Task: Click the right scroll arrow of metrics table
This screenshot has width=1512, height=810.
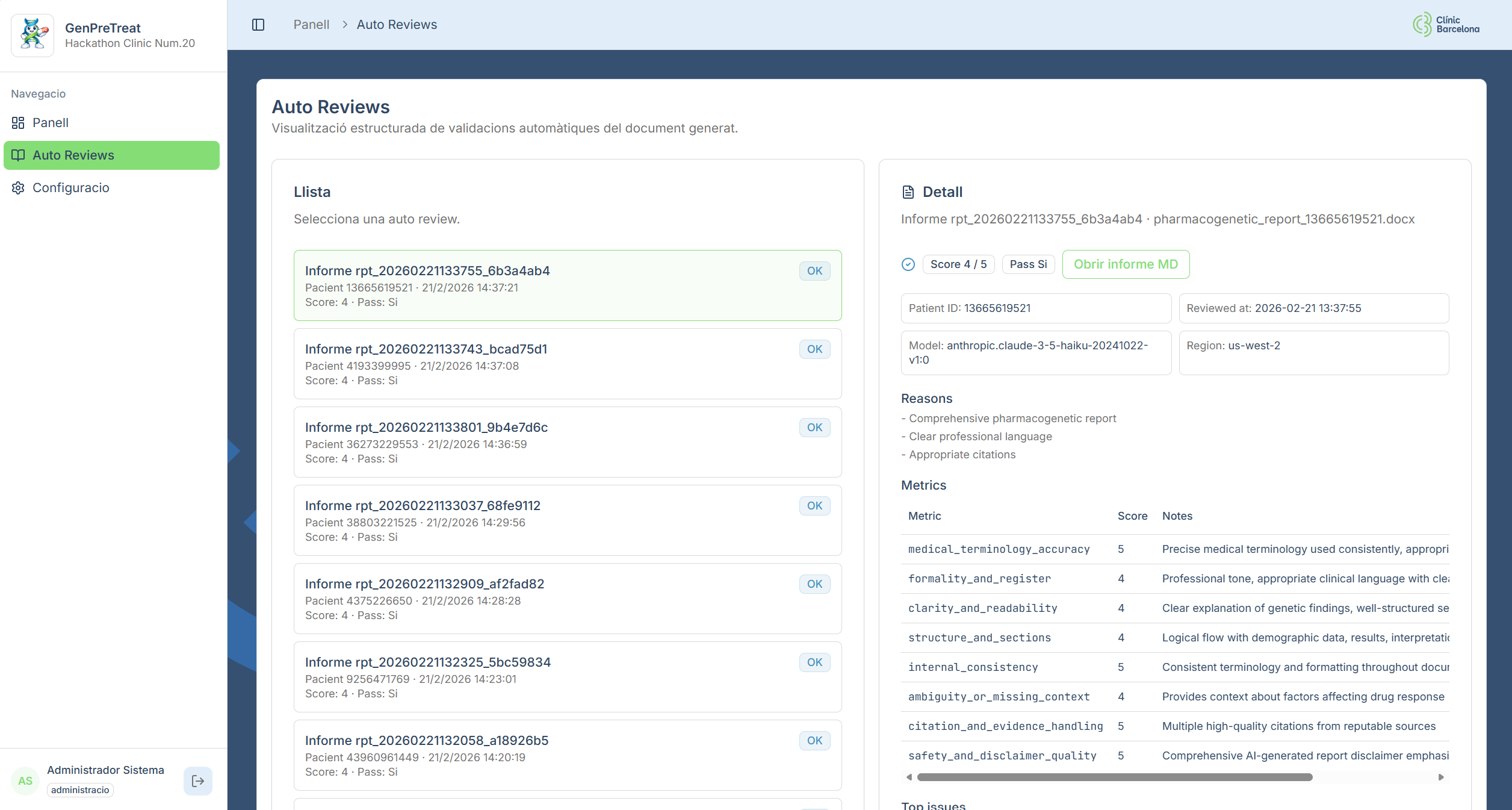Action: tap(1441, 777)
